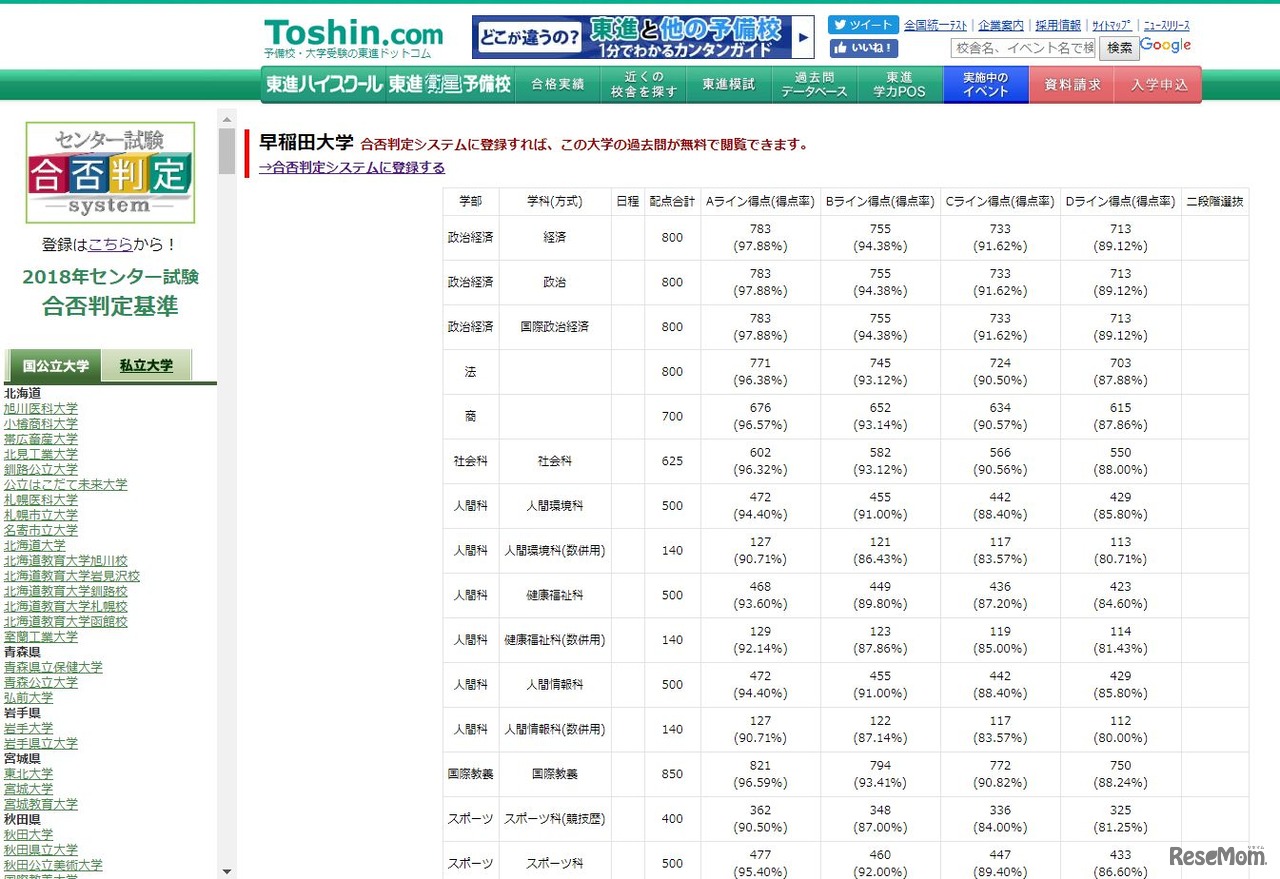The width and height of the screenshot is (1280, 879).
Task: Open the 北海道大学 sidebar link
Action: pos(35,545)
